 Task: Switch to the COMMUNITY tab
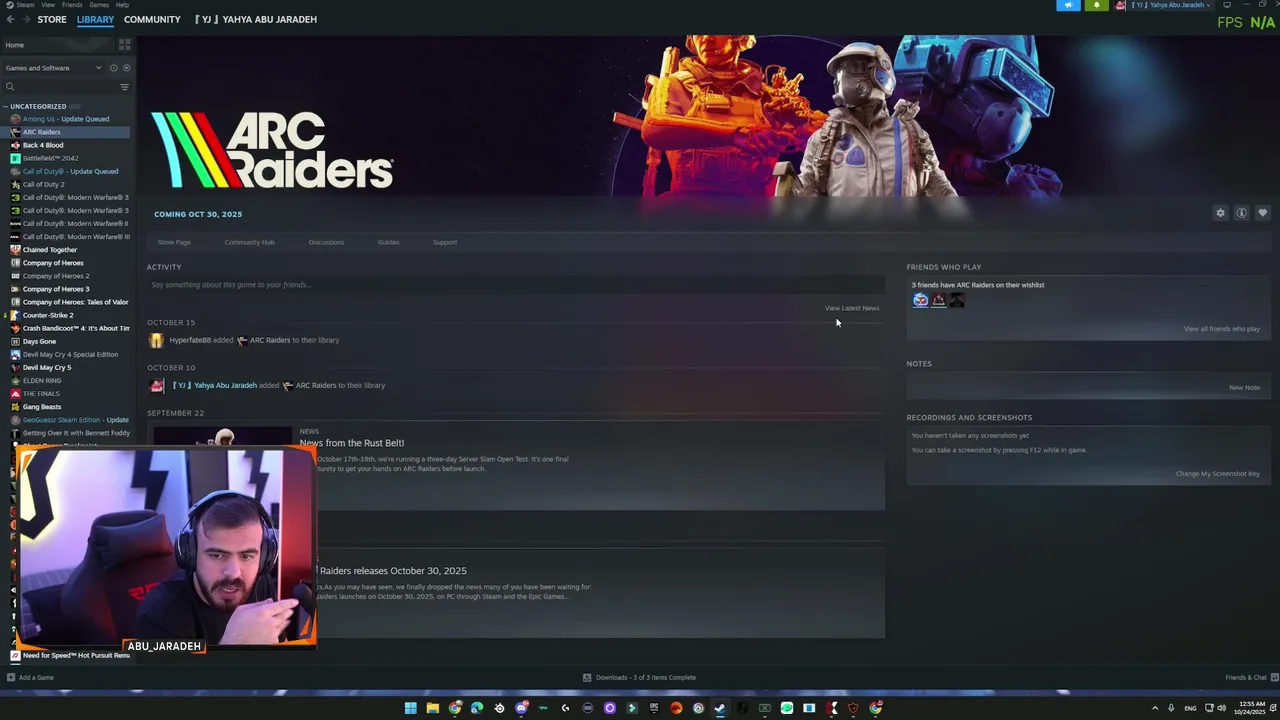tap(152, 19)
